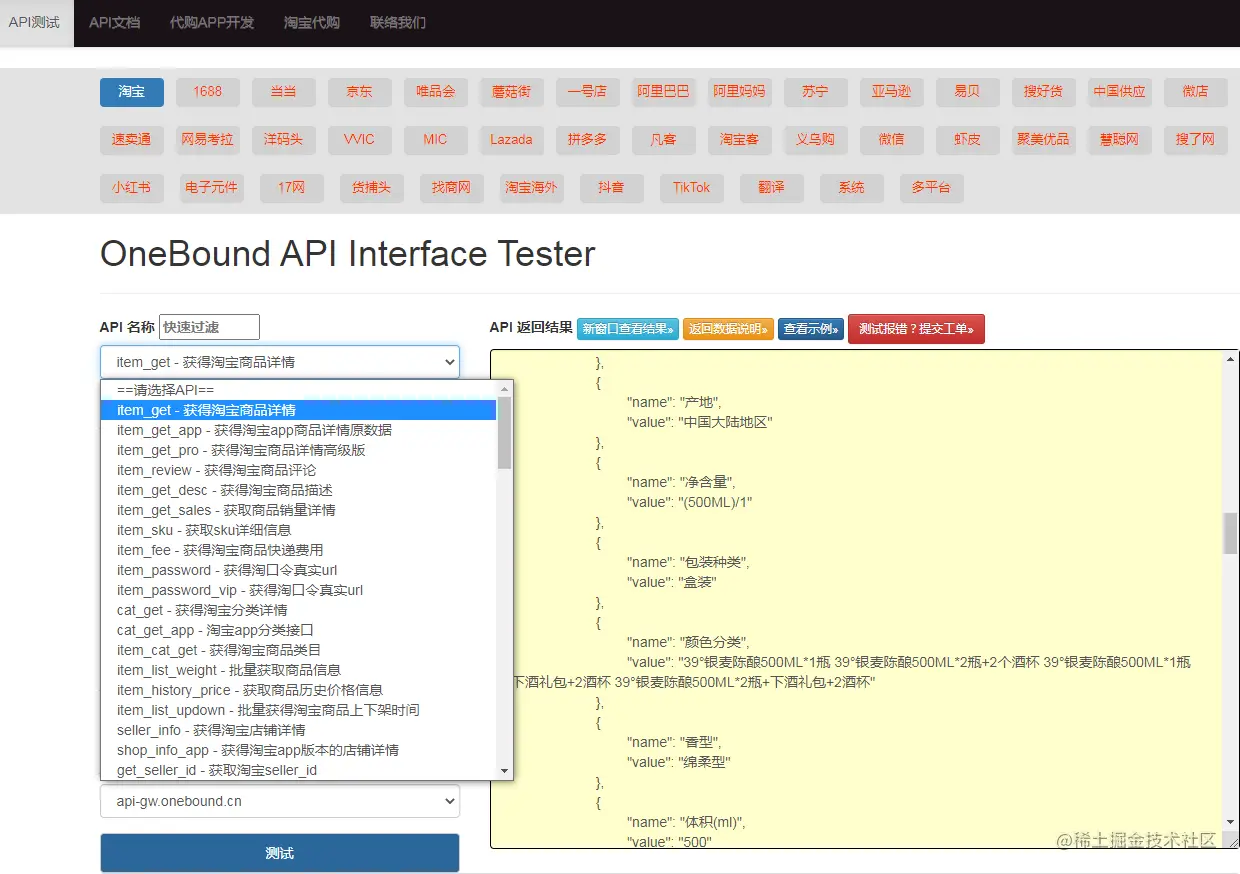Select the 虾皮 platform button

[968, 140]
